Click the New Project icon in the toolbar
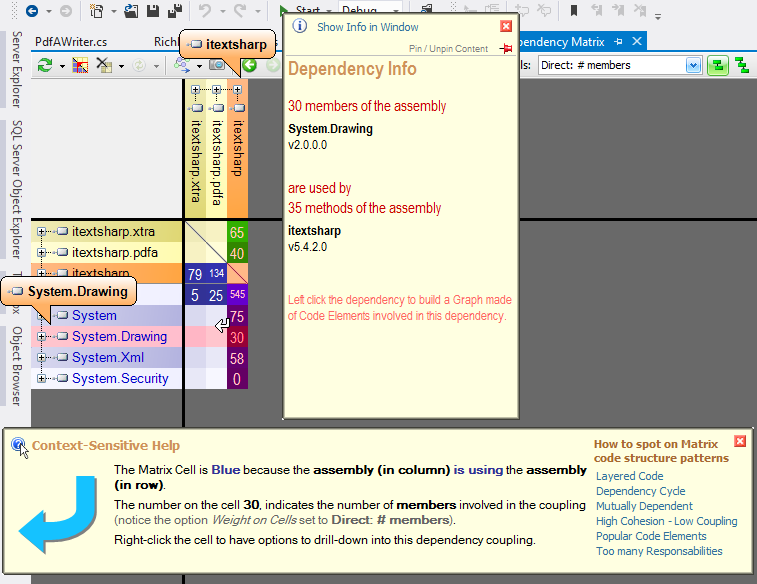 (x=97, y=10)
